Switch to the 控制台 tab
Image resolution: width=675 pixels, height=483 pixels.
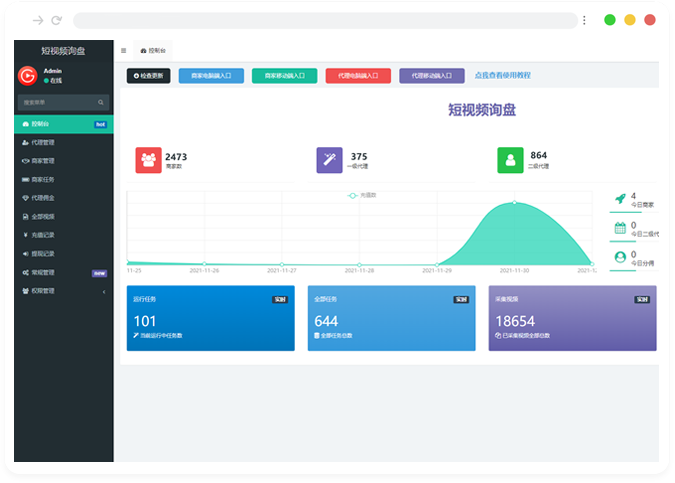[155, 50]
